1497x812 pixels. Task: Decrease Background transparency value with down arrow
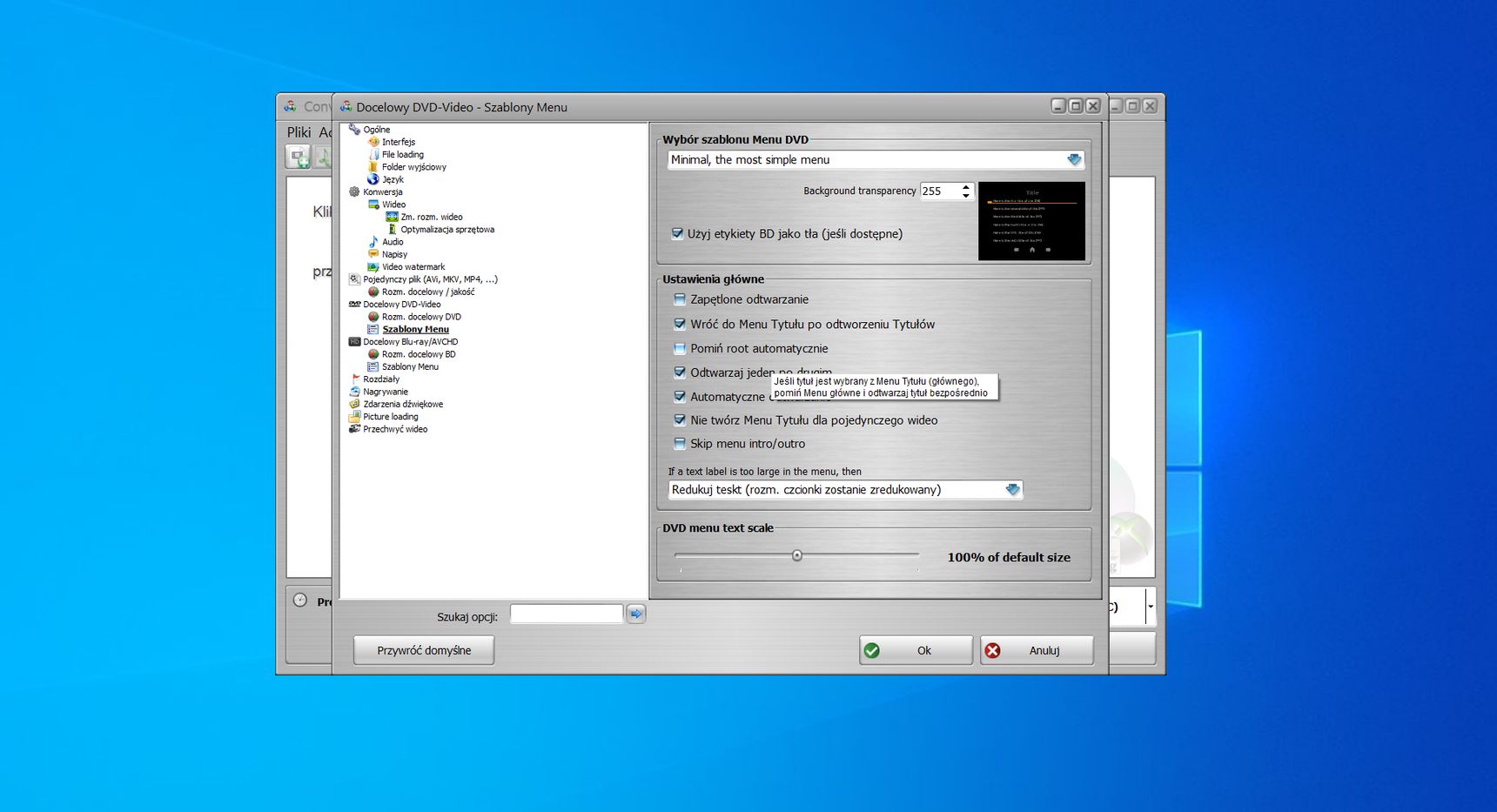click(966, 195)
